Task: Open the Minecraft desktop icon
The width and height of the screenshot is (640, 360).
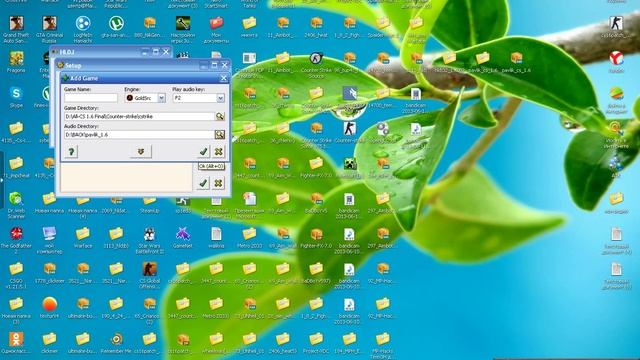Action: click(350, 164)
